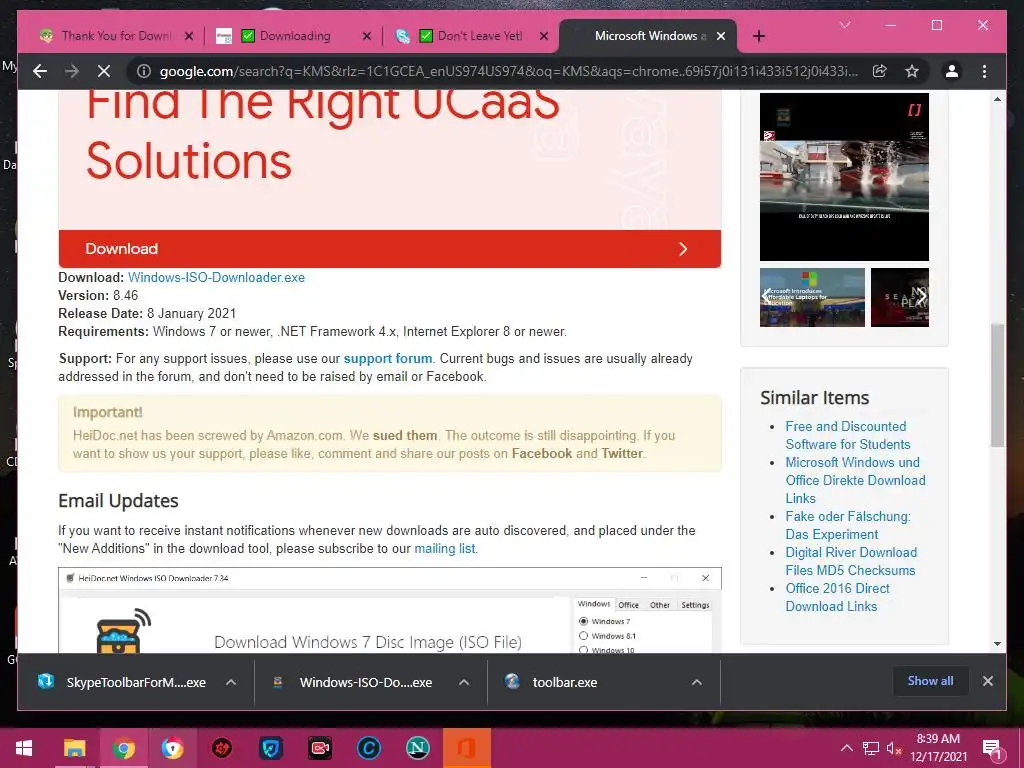Click the large video ad thumbnail
Image resolution: width=1024 pixels, height=768 pixels.
click(844, 177)
